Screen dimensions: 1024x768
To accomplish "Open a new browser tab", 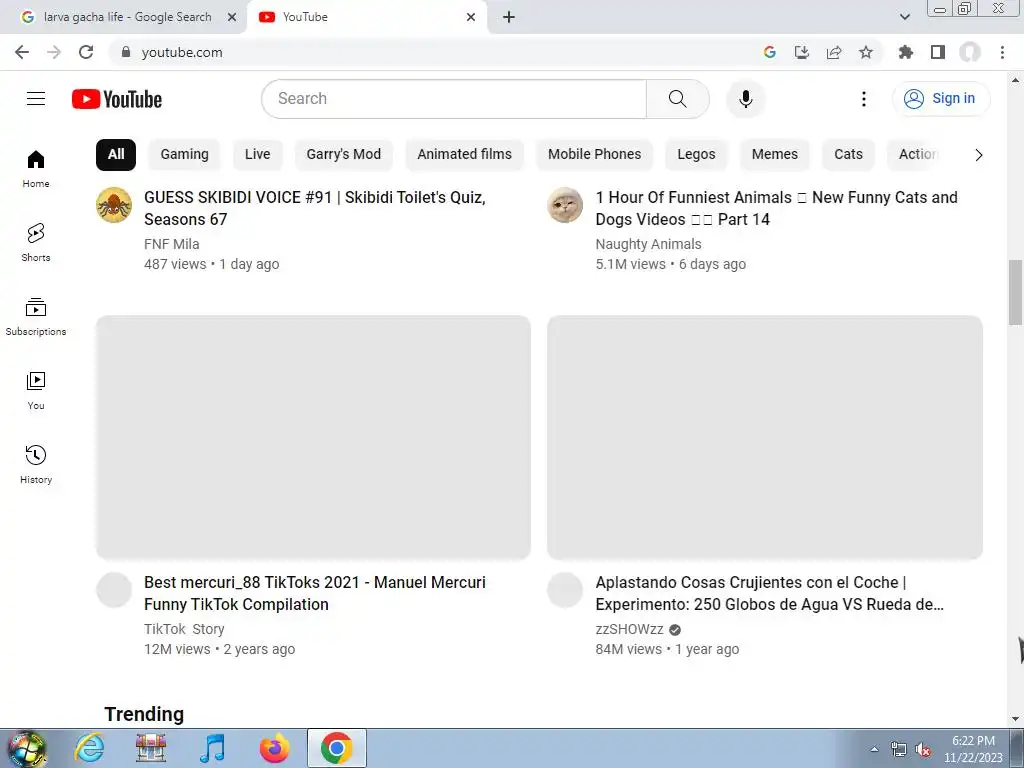I will coord(509,17).
